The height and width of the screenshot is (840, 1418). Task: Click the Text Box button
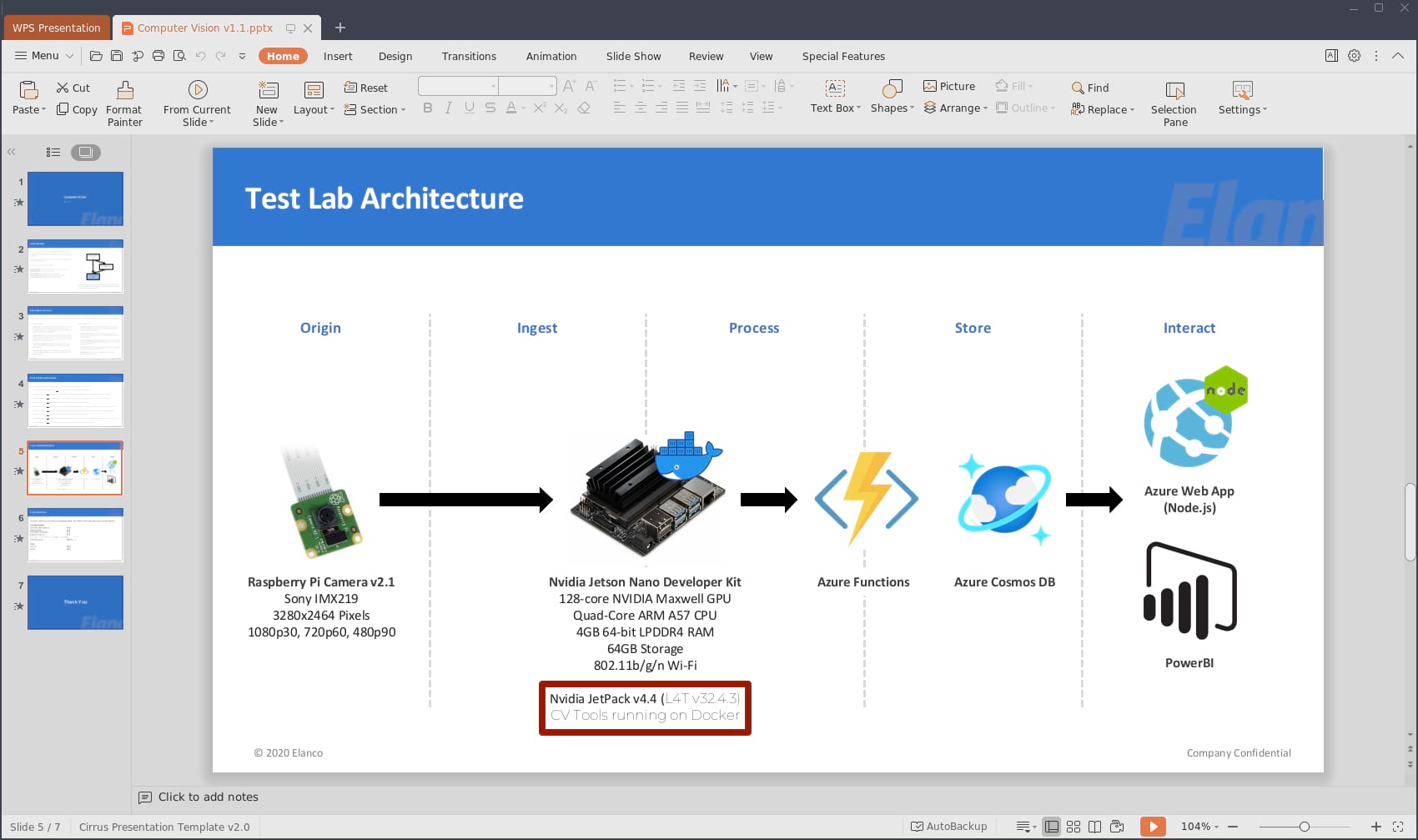[x=835, y=97]
